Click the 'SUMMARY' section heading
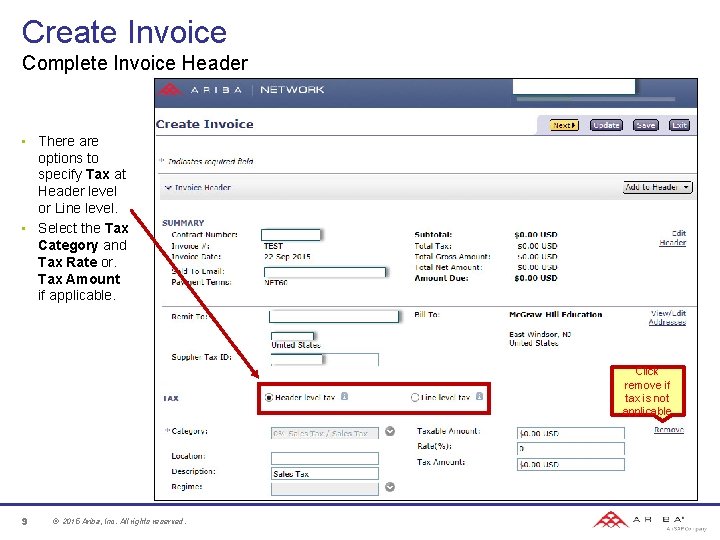Viewport: 720px width, 540px height. click(x=183, y=223)
